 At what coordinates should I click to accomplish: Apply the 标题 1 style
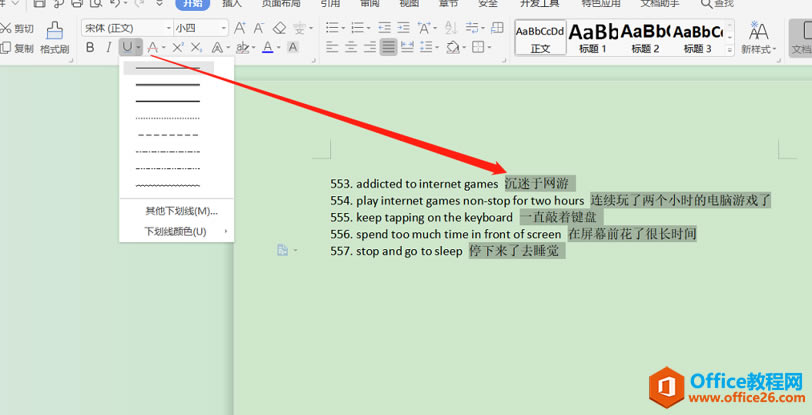tap(593, 38)
